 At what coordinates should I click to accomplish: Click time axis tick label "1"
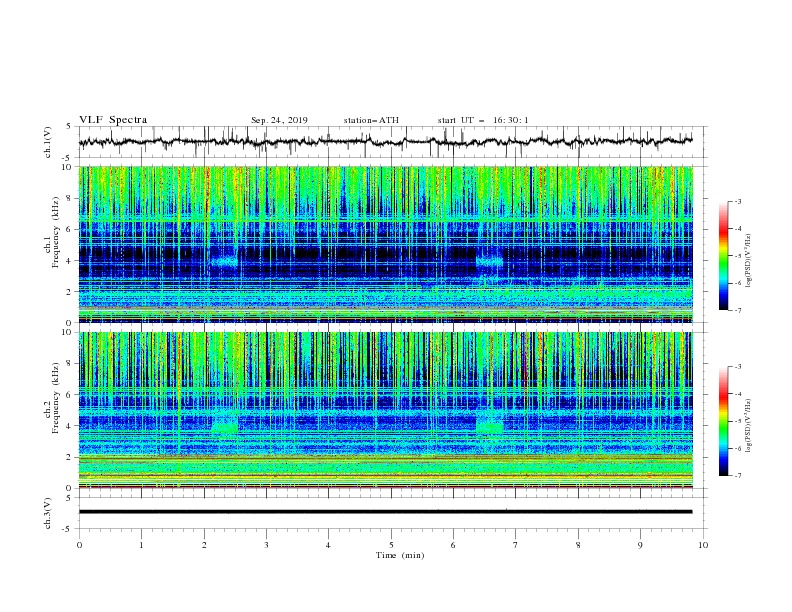coord(141,545)
